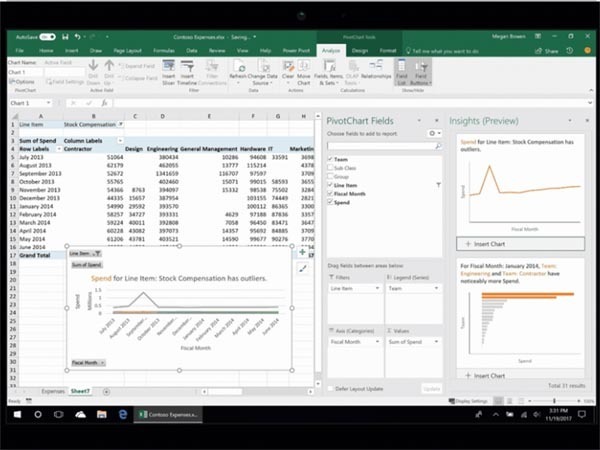Launch Edge from the taskbar
Screen dimensions: 600x450
pos(123,414)
